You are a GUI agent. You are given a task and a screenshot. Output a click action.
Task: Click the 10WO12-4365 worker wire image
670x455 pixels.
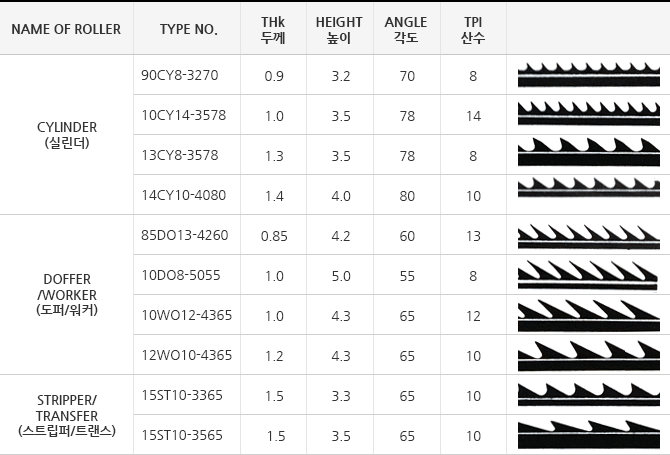[x=588, y=316]
